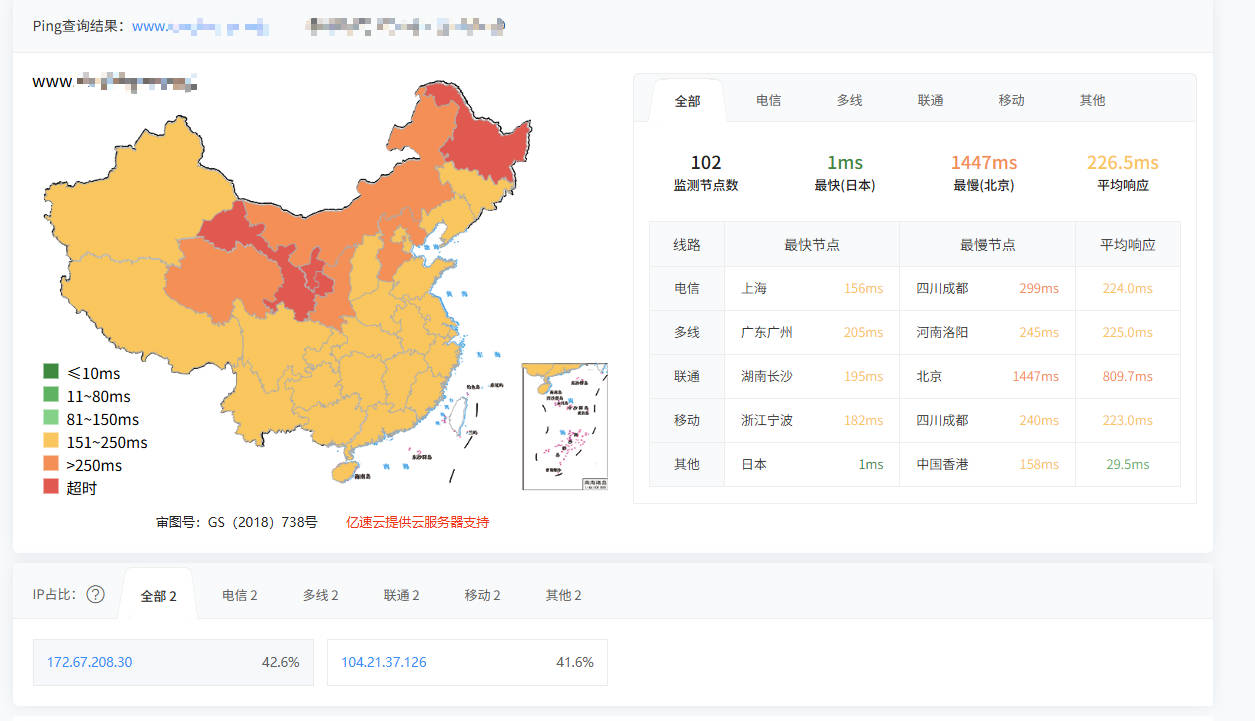Click the yellow 151~250ms legend swatch
The image size is (1255, 721).
[50, 441]
